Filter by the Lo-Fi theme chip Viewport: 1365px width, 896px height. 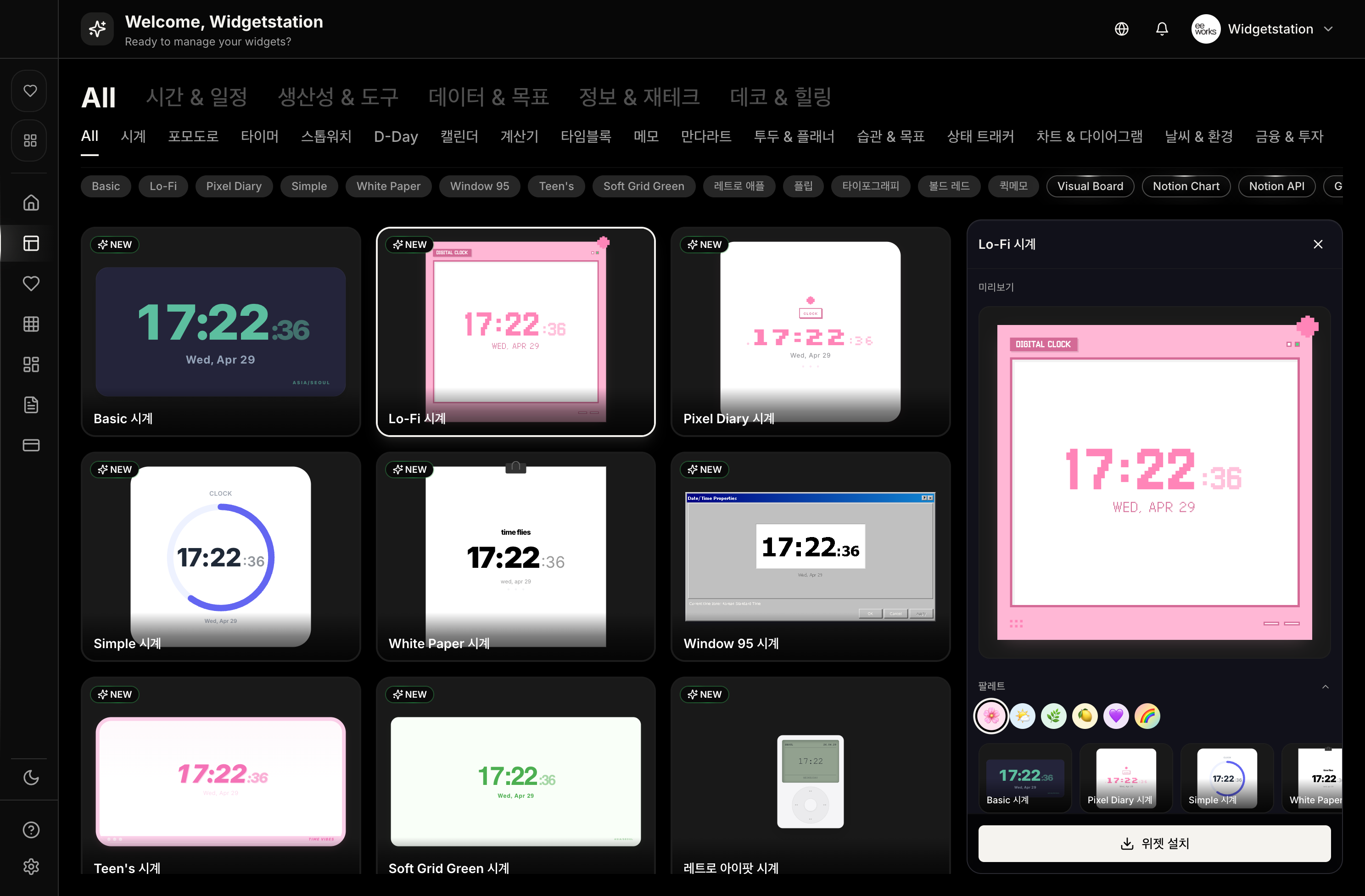click(163, 186)
